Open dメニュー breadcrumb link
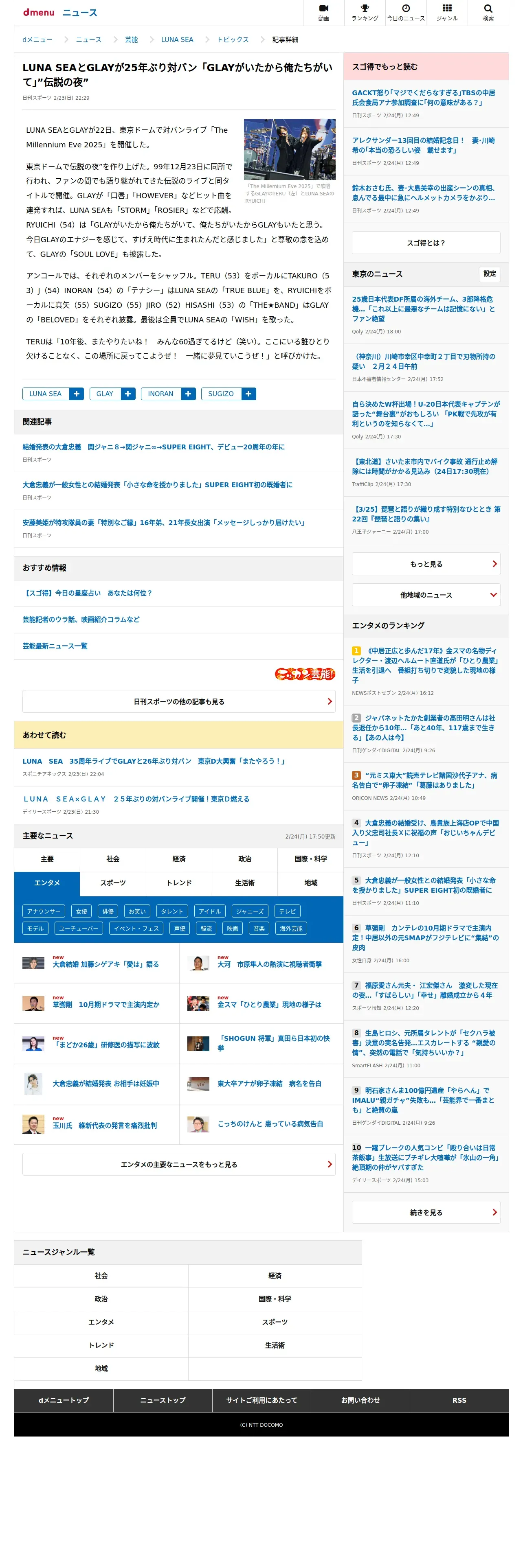 coord(37,39)
